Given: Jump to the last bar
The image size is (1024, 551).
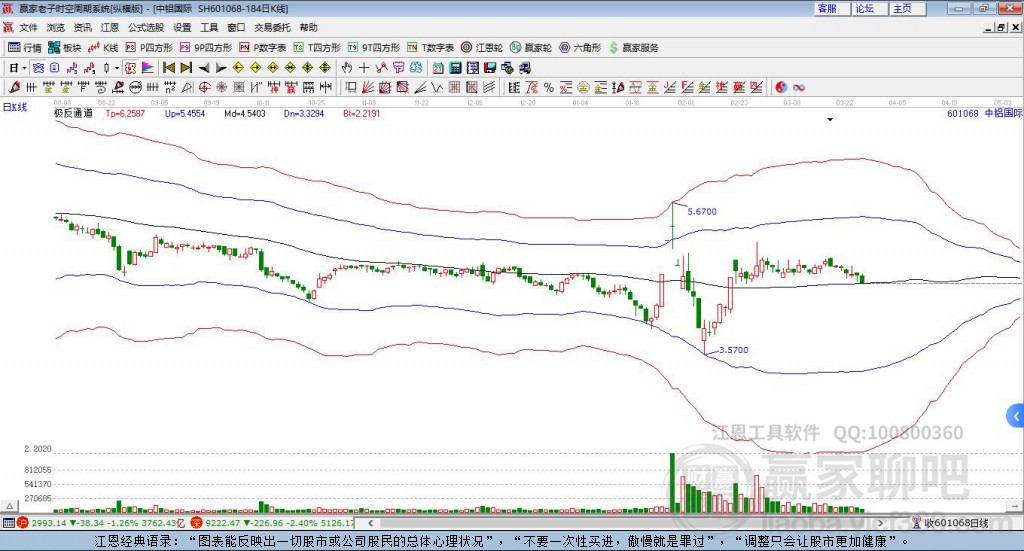Looking at the screenshot, I should pos(186,68).
